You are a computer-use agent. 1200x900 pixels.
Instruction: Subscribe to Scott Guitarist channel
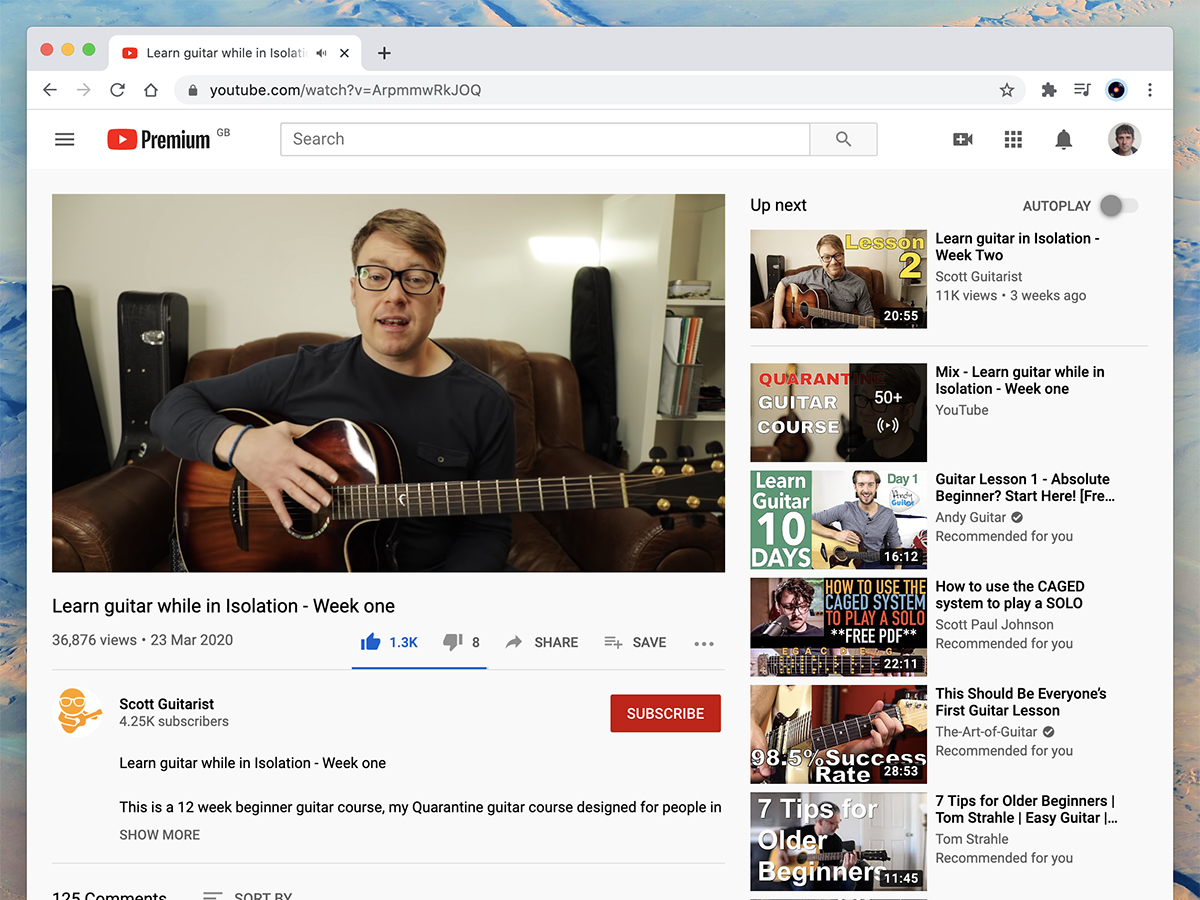(x=665, y=714)
